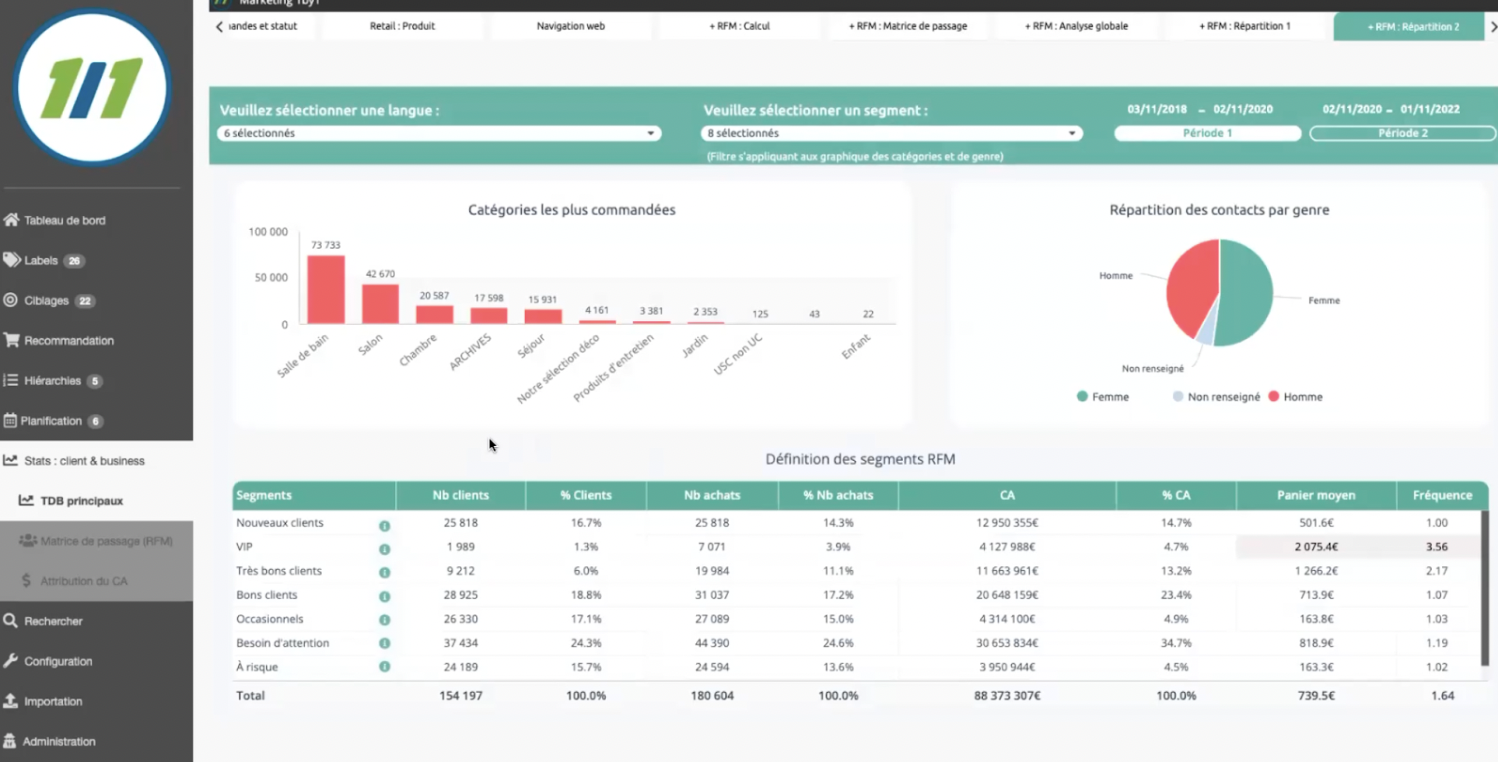This screenshot has height=762, width=1498.
Task: Click the tag icon beside Labels
Action: tap(11, 260)
